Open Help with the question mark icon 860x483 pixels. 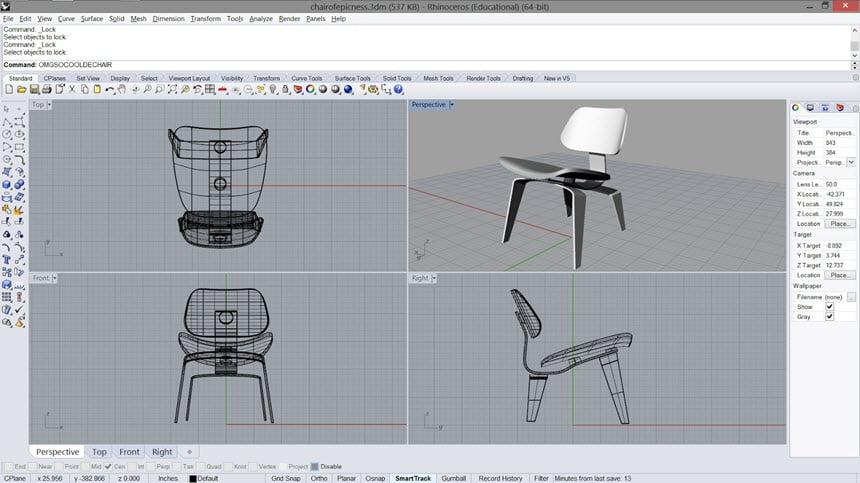[x=399, y=89]
